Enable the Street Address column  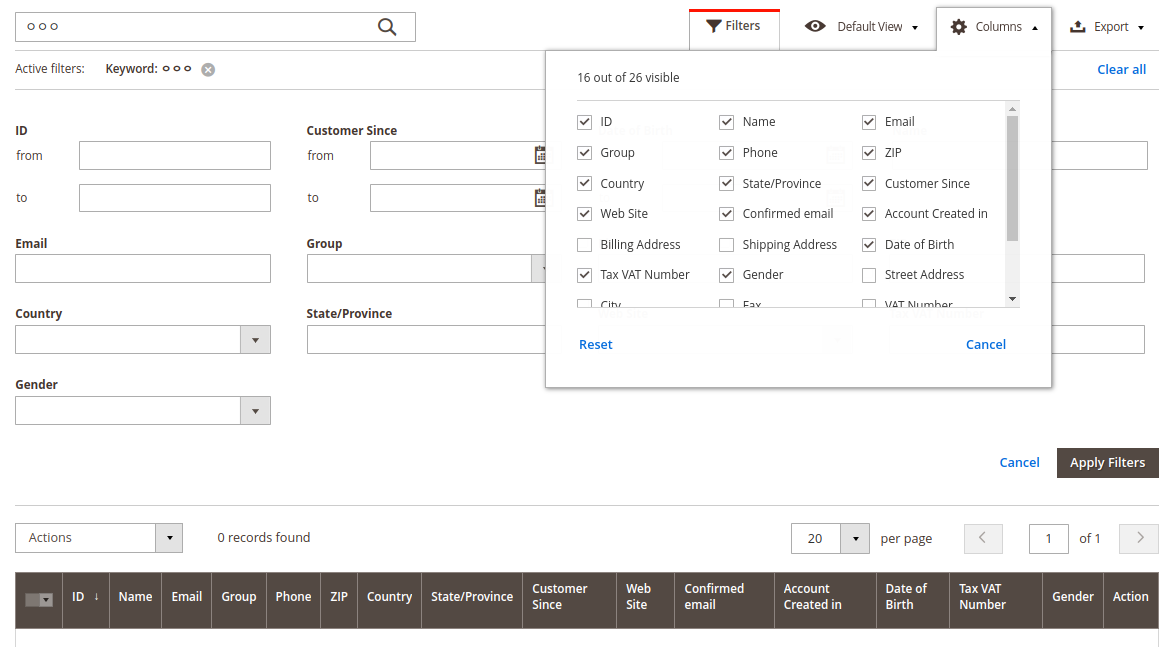[869, 275]
